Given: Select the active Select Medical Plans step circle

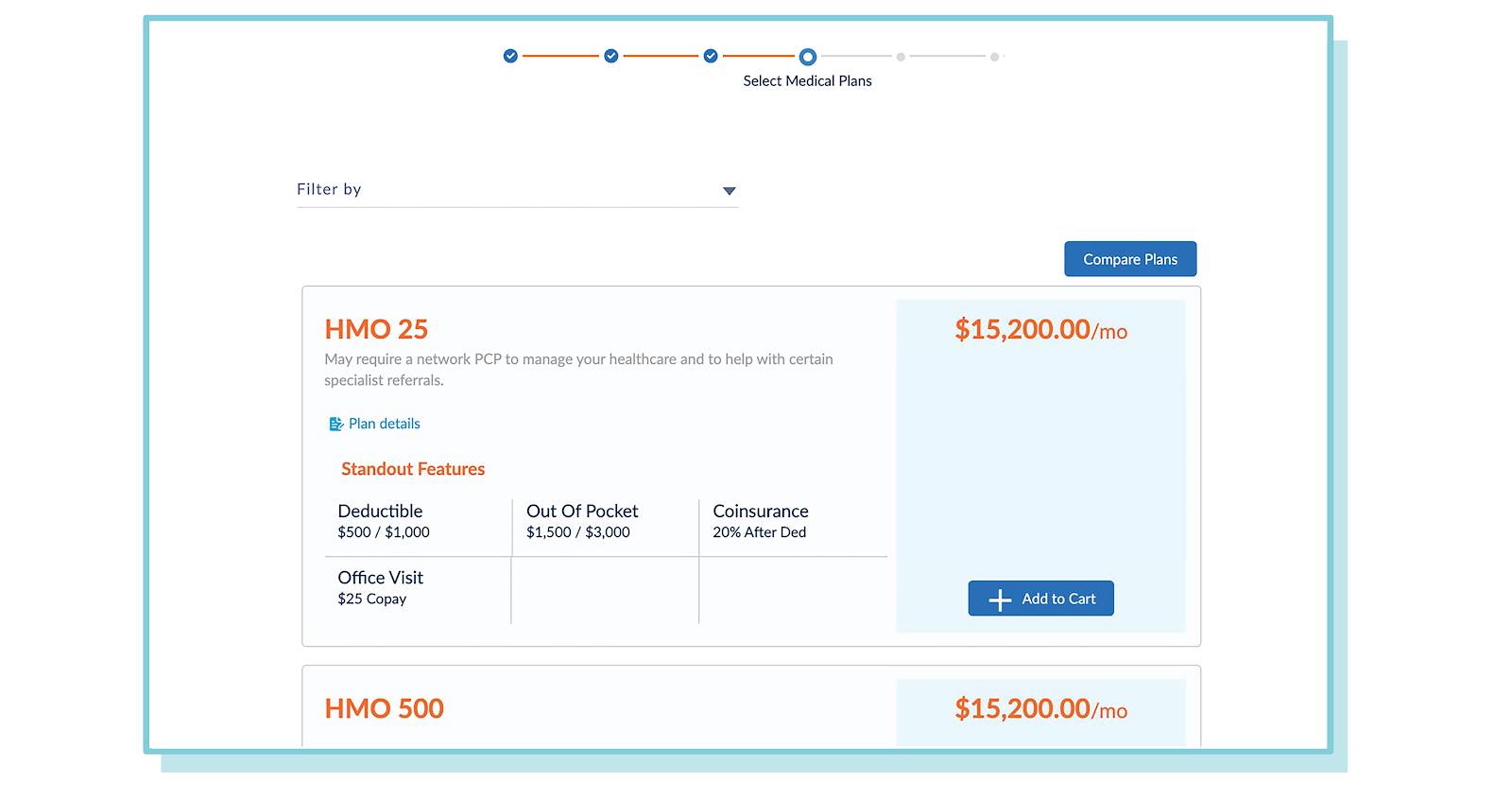Looking at the screenshot, I should coord(807,56).
